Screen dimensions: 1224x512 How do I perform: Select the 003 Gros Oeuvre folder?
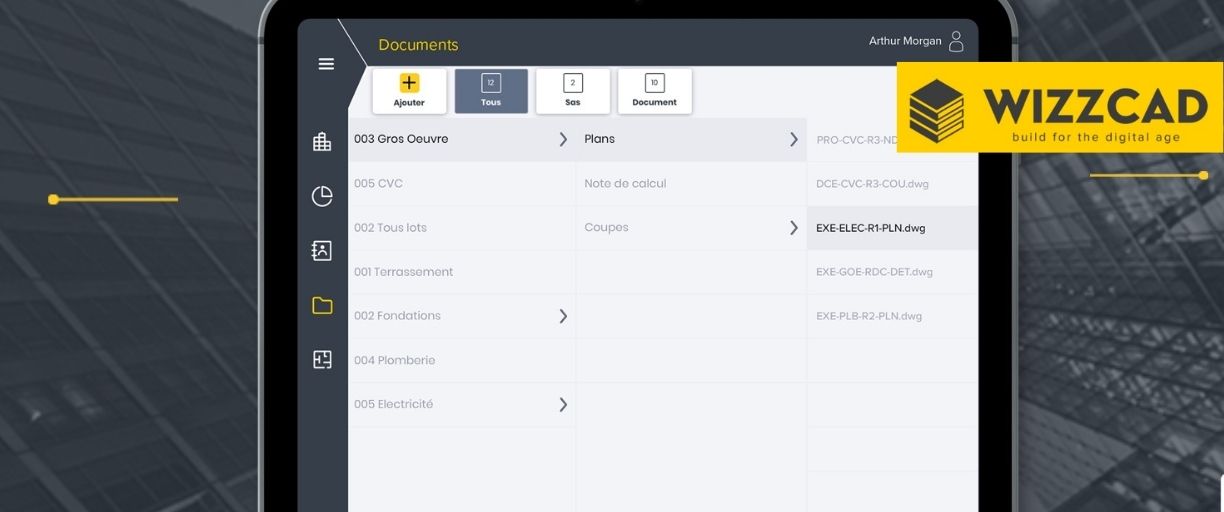[x=462, y=140]
